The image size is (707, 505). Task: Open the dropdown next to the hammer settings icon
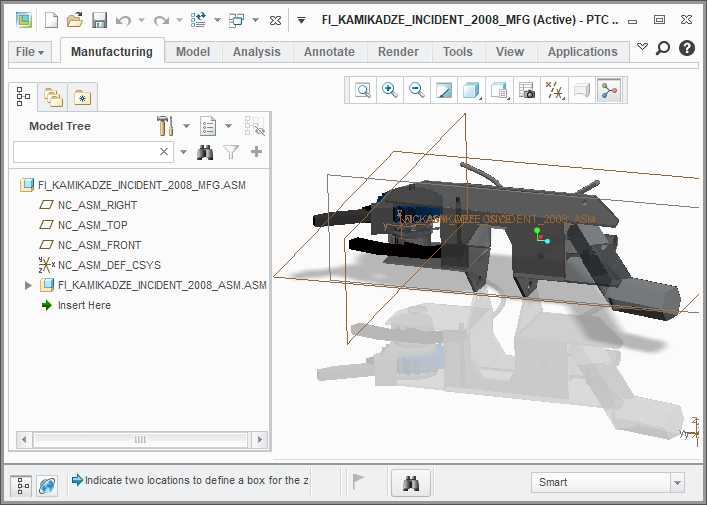186,126
